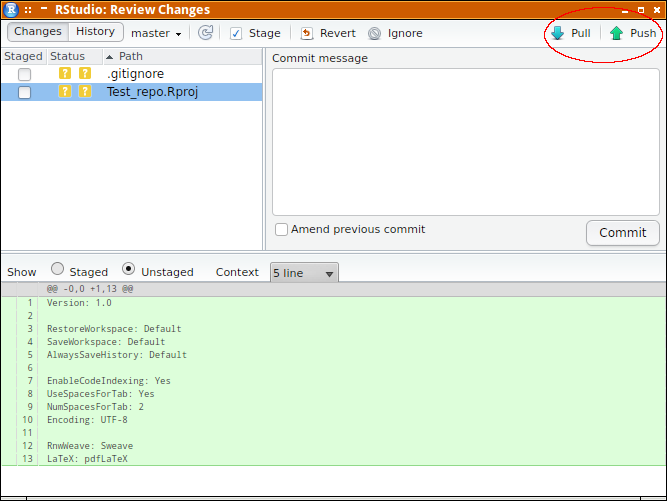The image size is (667, 501).
Task: Click the Stage checkmark icon
Action: pyautogui.click(x=236, y=33)
